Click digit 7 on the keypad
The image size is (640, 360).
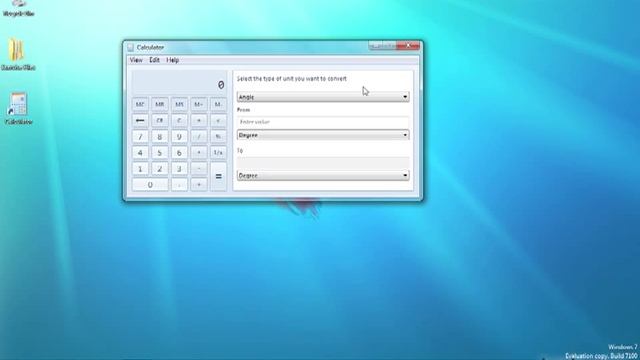pos(140,137)
